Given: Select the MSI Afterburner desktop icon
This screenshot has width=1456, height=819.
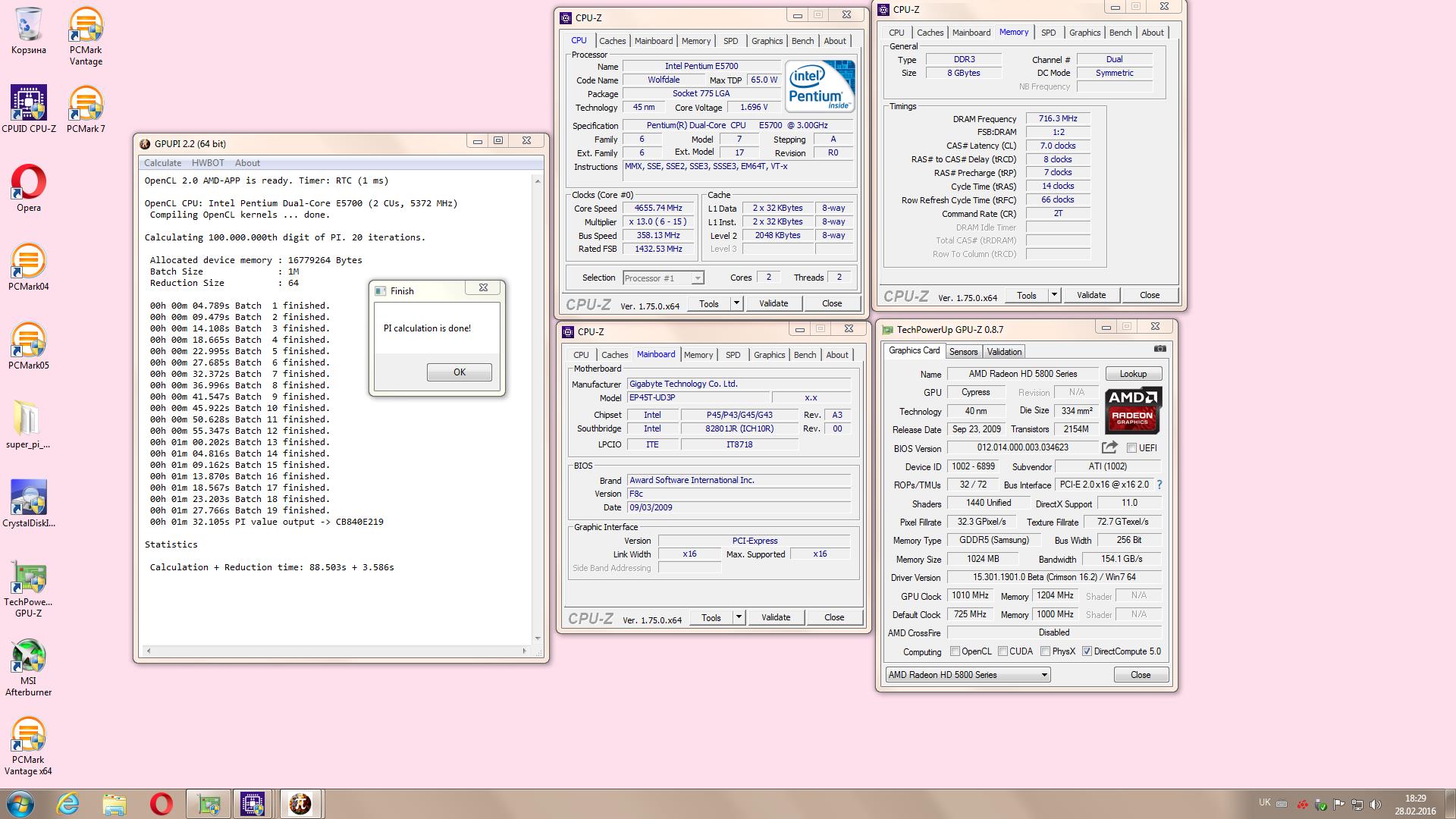Looking at the screenshot, I should (29, 667).
